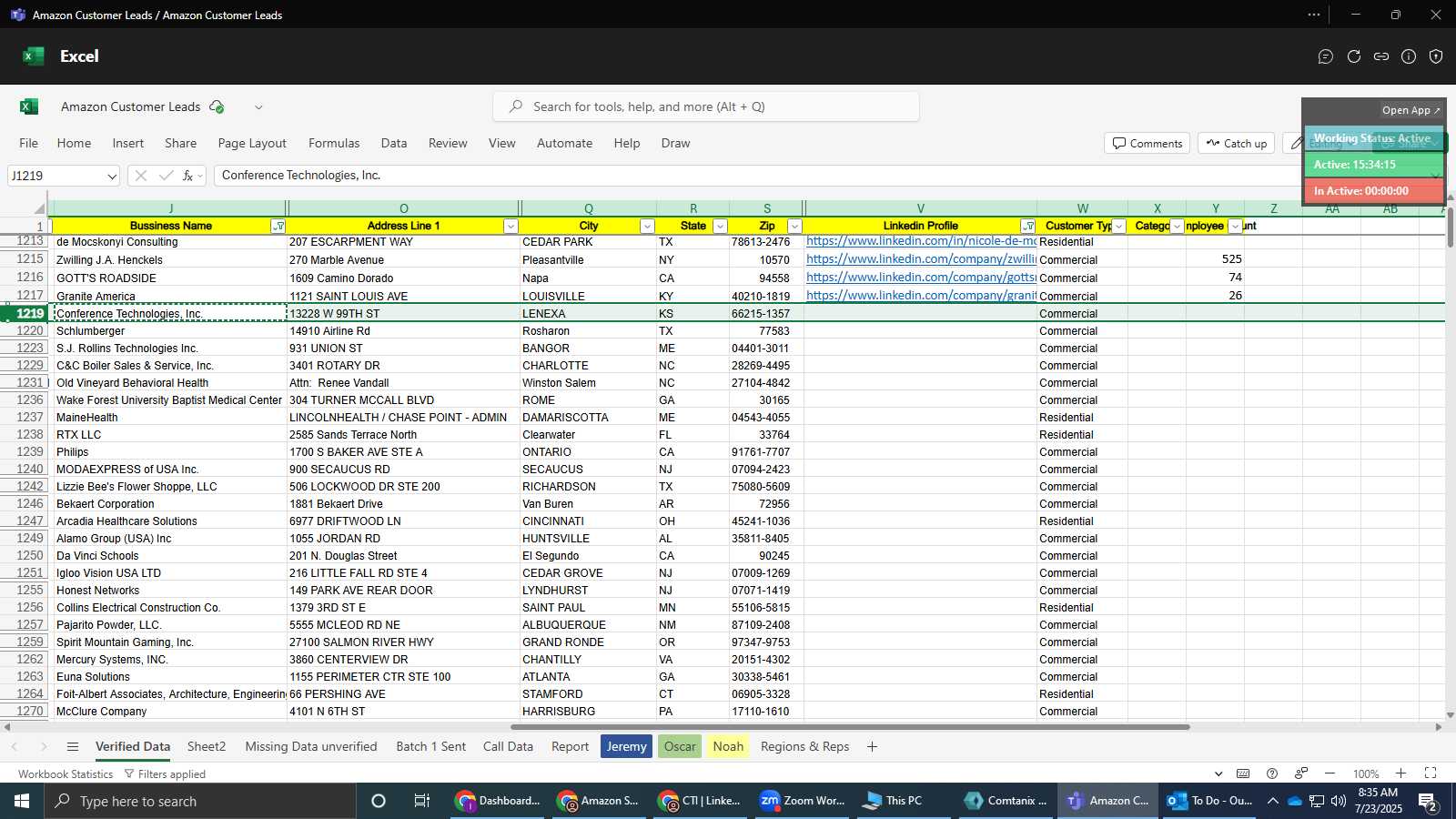Click Windows taskbar search box
Screen dimensions: 1456x819
pyautogui.click(x=200, y=801)
